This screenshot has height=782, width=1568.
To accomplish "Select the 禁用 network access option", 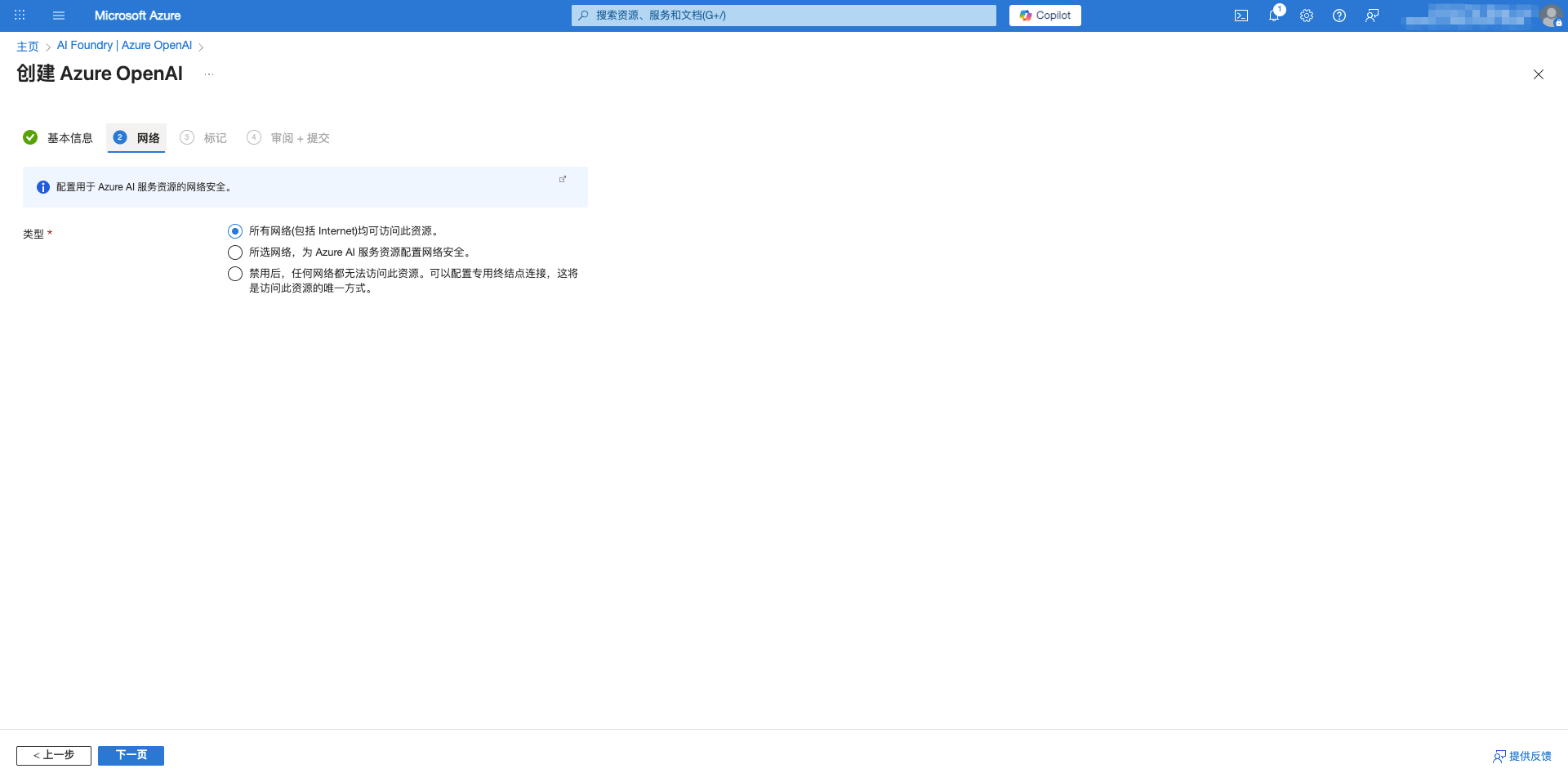I will (x=235, y=274).
